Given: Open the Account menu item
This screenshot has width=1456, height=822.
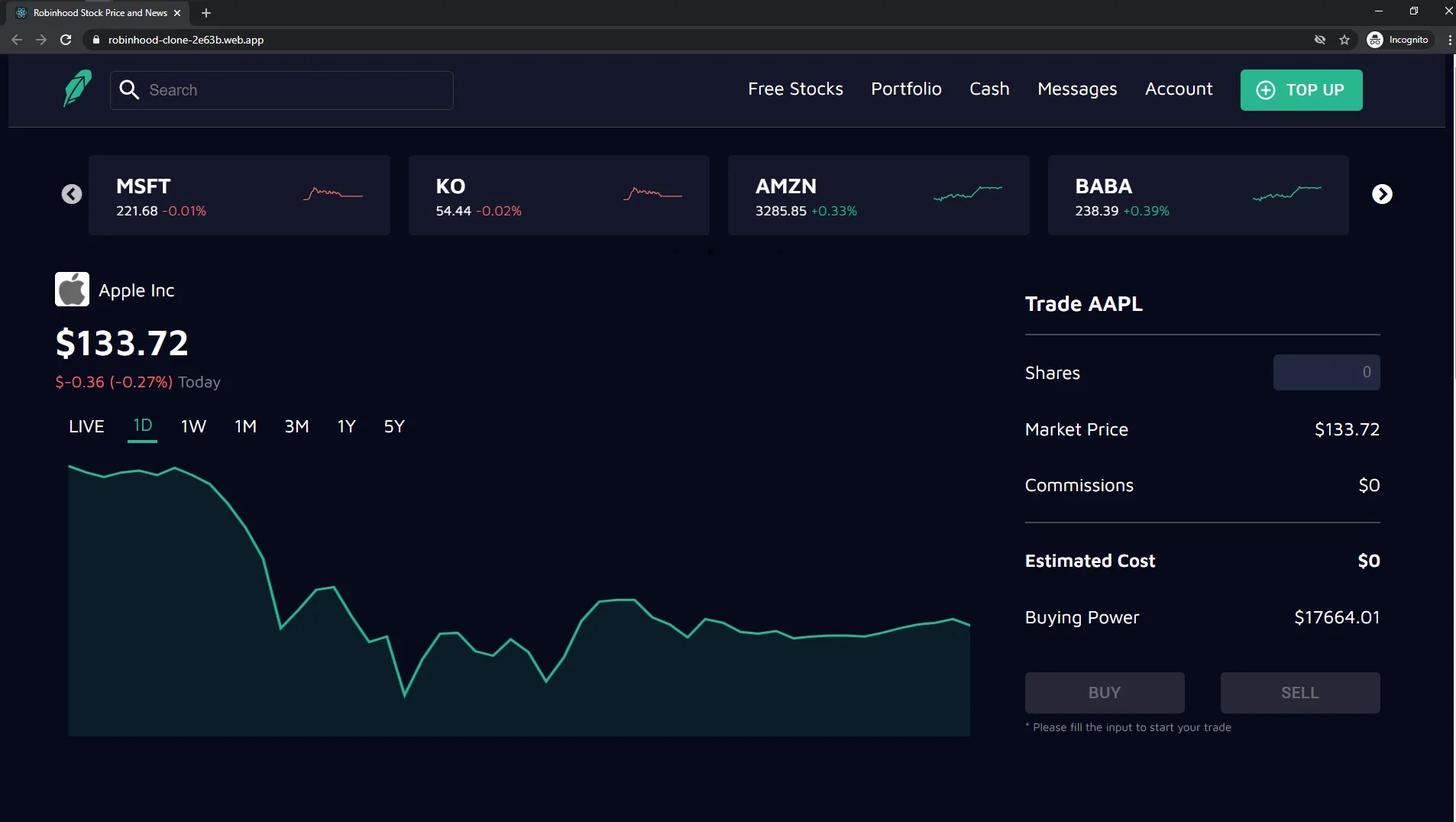Looking at the screenshot, I should point(1179,89).
